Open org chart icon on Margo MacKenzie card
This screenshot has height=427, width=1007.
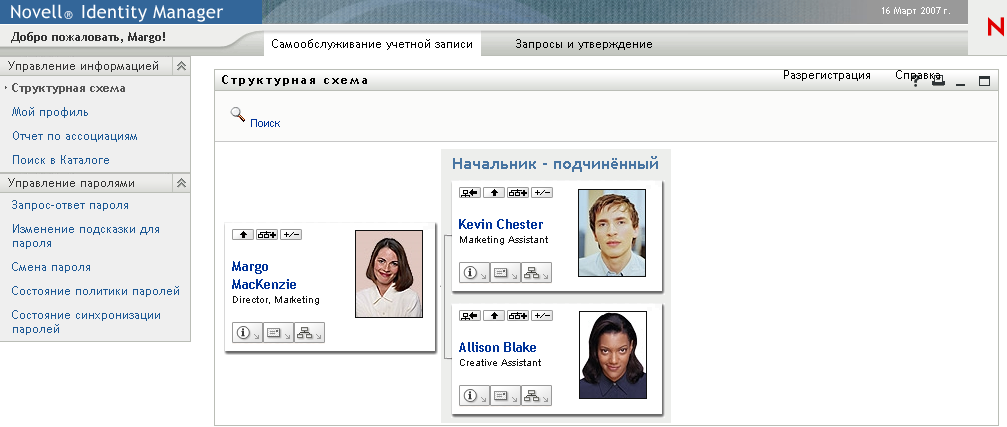[310, 333]
